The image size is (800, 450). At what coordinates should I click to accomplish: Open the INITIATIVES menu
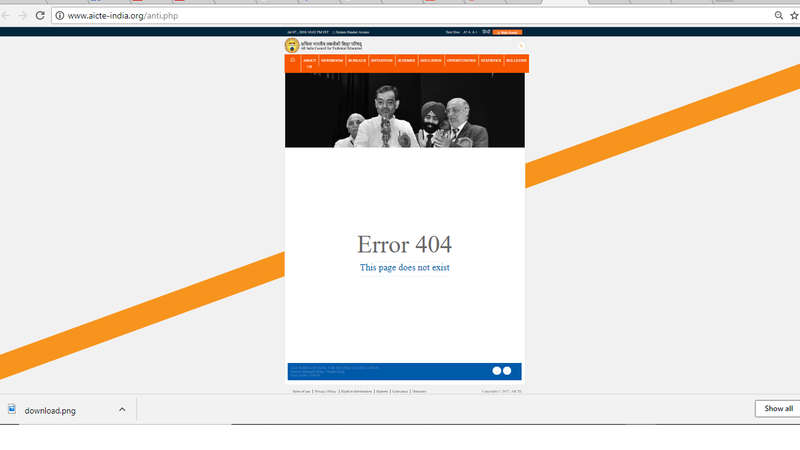[382, 60]
